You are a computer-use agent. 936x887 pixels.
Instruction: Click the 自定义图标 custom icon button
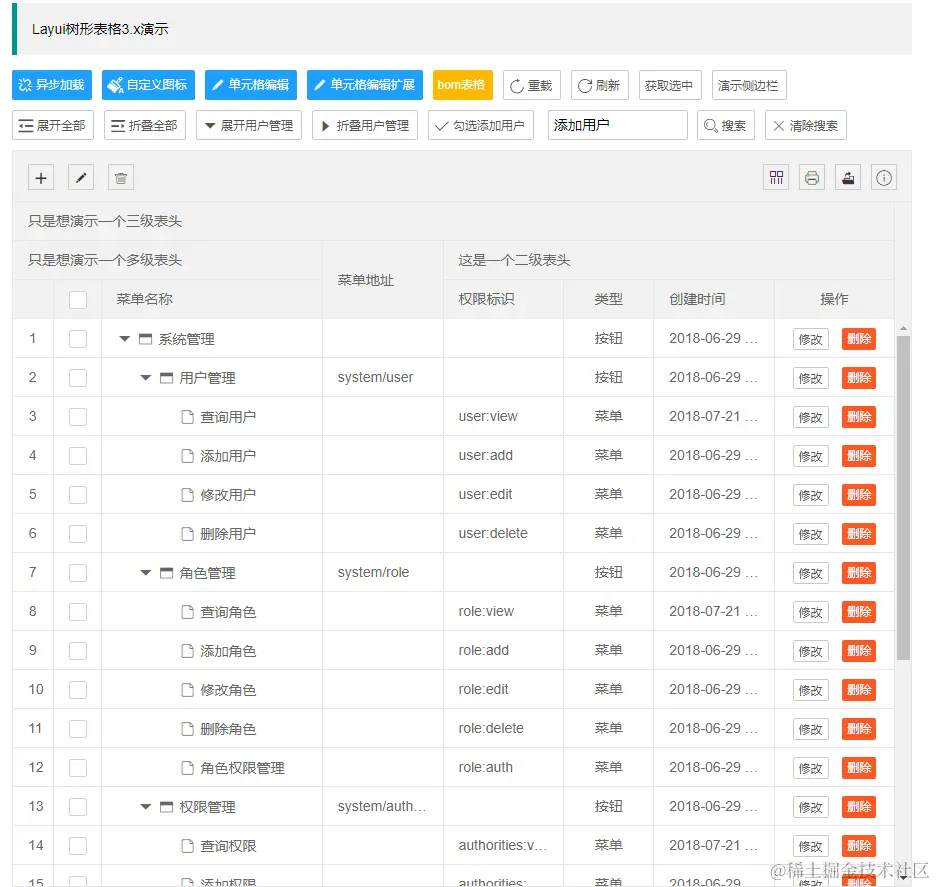[148, 85]
